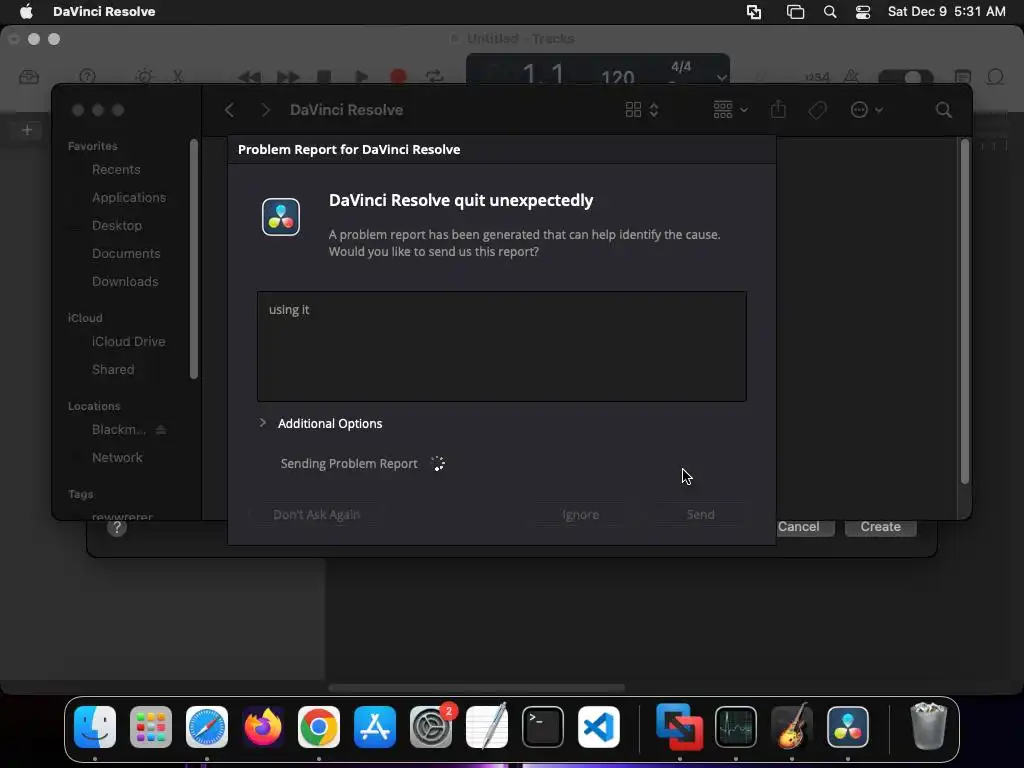Click the Smart Controls icon in GarageBand
This screenshot has height=768, width=1024.
click(144, 77)
